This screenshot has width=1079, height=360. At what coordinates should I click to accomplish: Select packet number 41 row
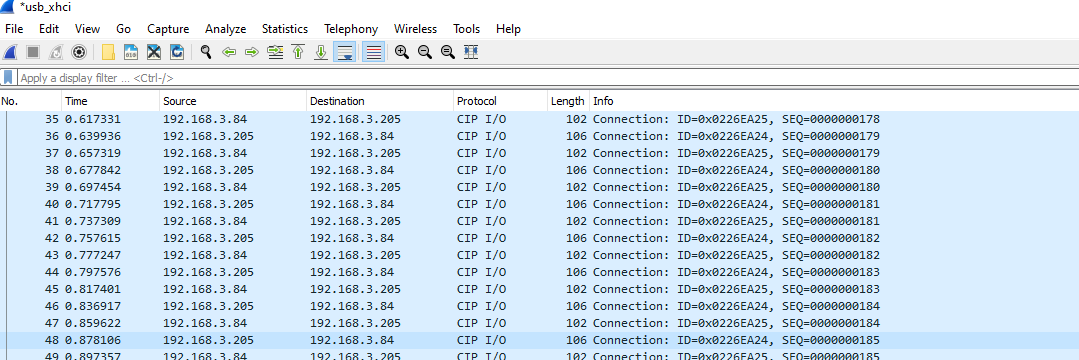[x=540, y=221]
